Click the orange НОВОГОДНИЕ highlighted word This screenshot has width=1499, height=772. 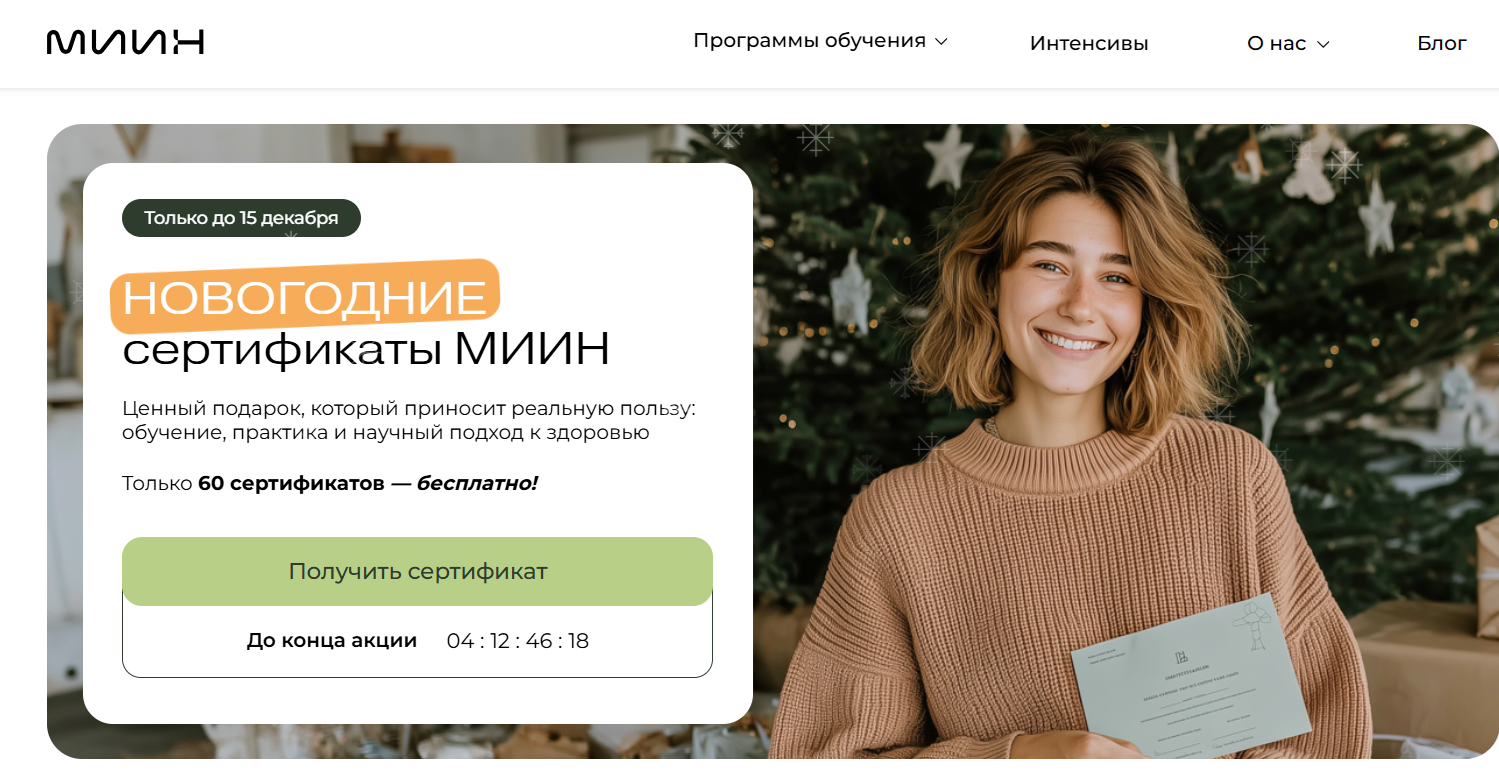(305, 297)
